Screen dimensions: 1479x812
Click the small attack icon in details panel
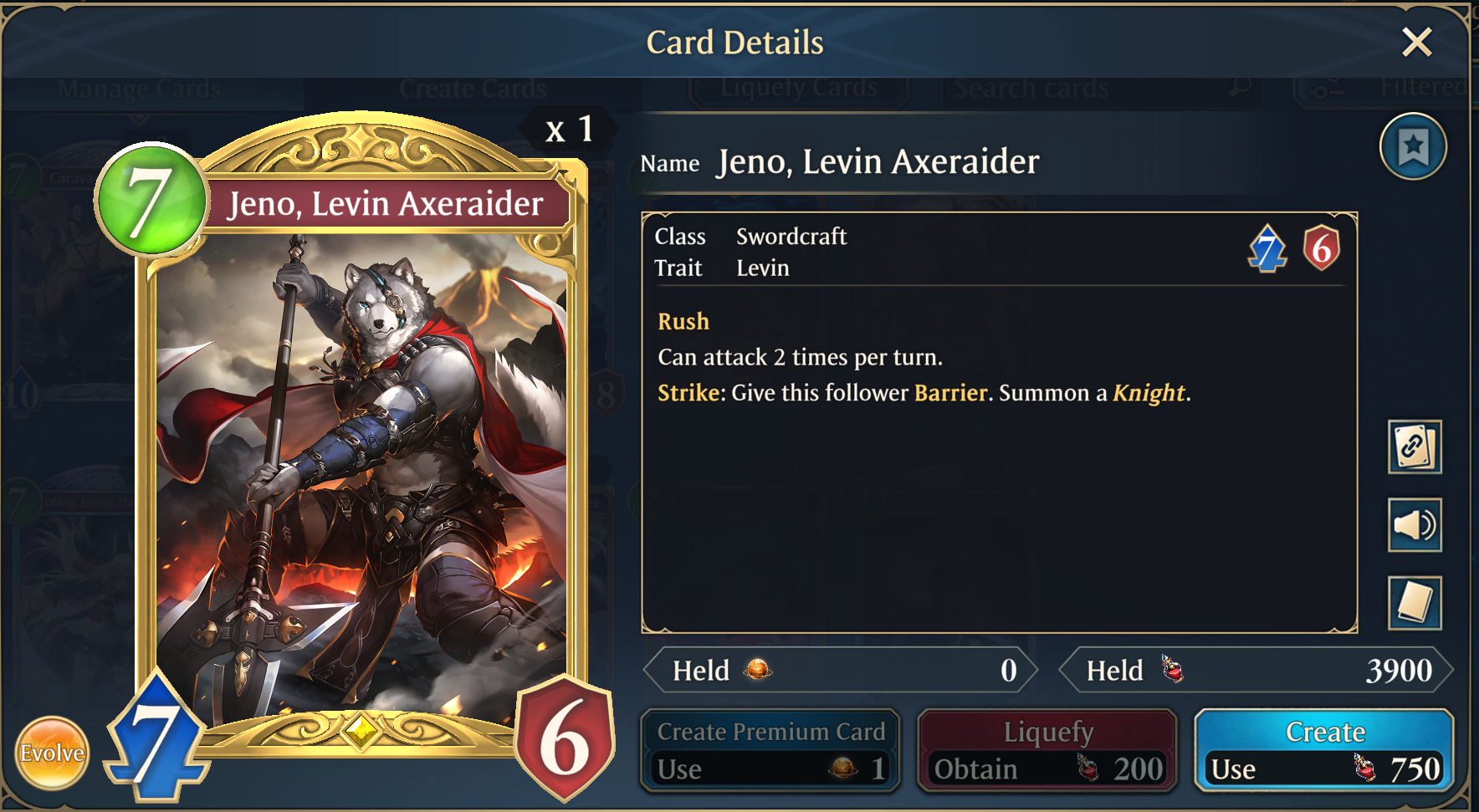pos(1267,249)
